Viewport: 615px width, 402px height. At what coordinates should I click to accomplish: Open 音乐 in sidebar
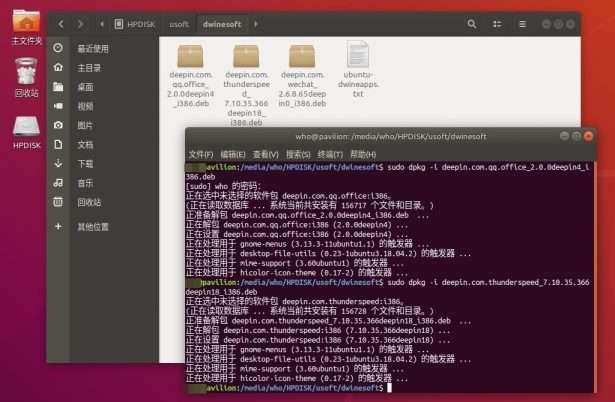coord(85,183)
